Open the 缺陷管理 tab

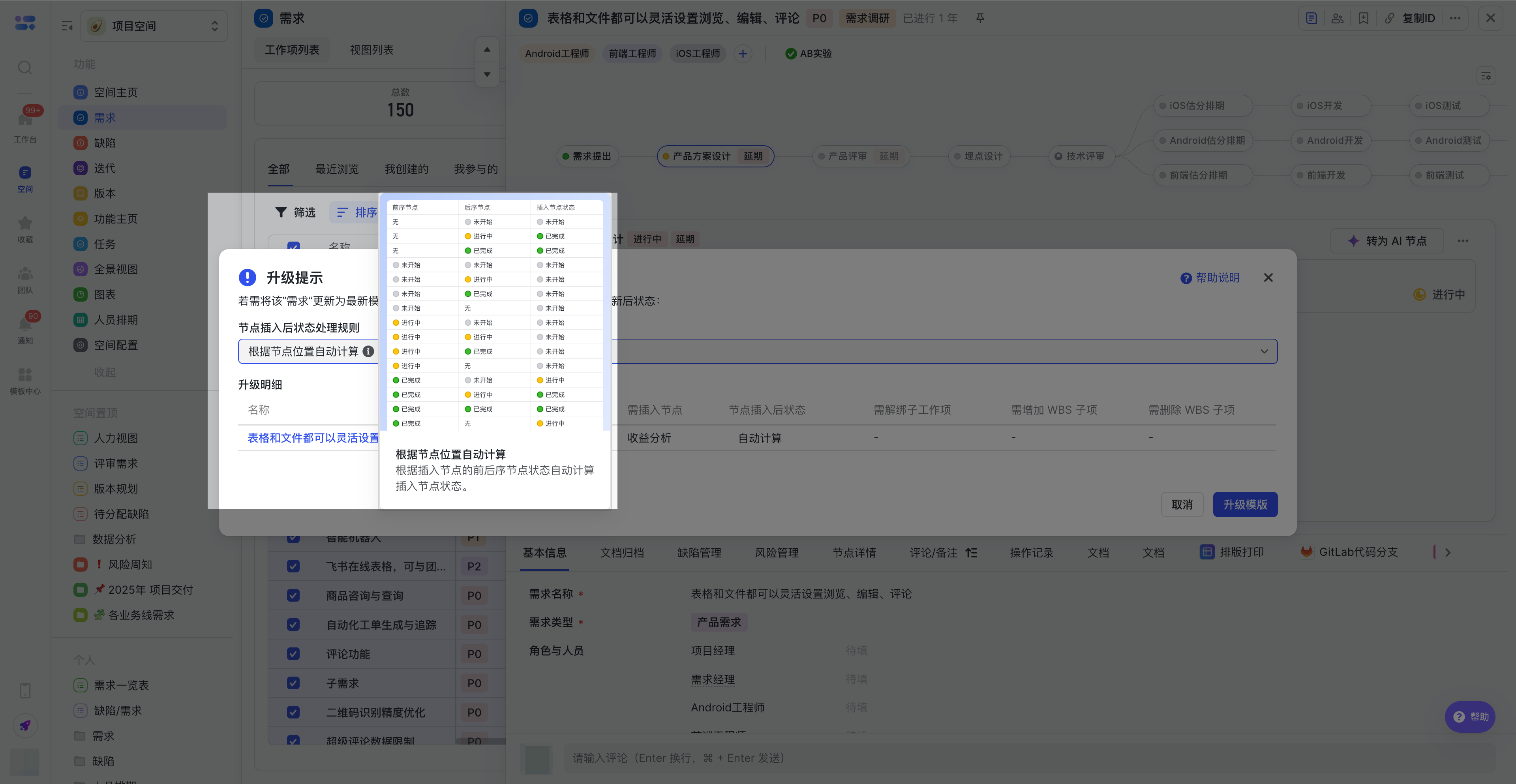[699, 553]
